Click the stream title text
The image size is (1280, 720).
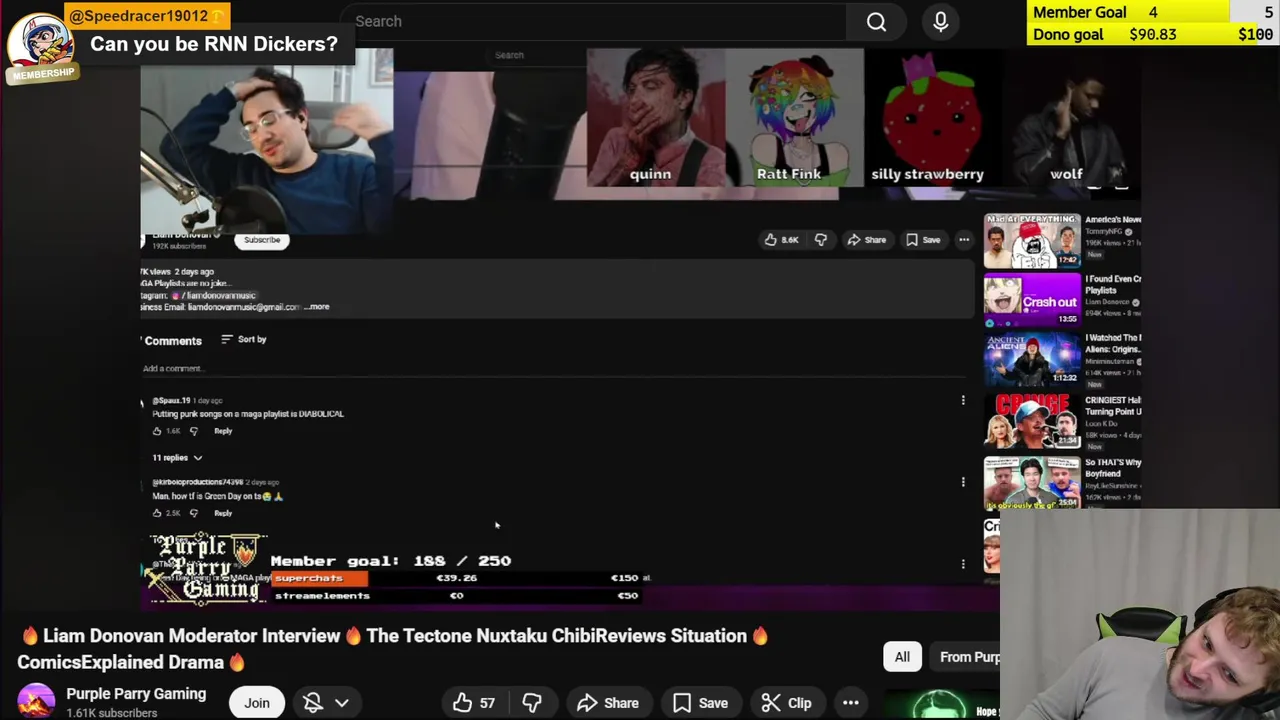[393, 649]
